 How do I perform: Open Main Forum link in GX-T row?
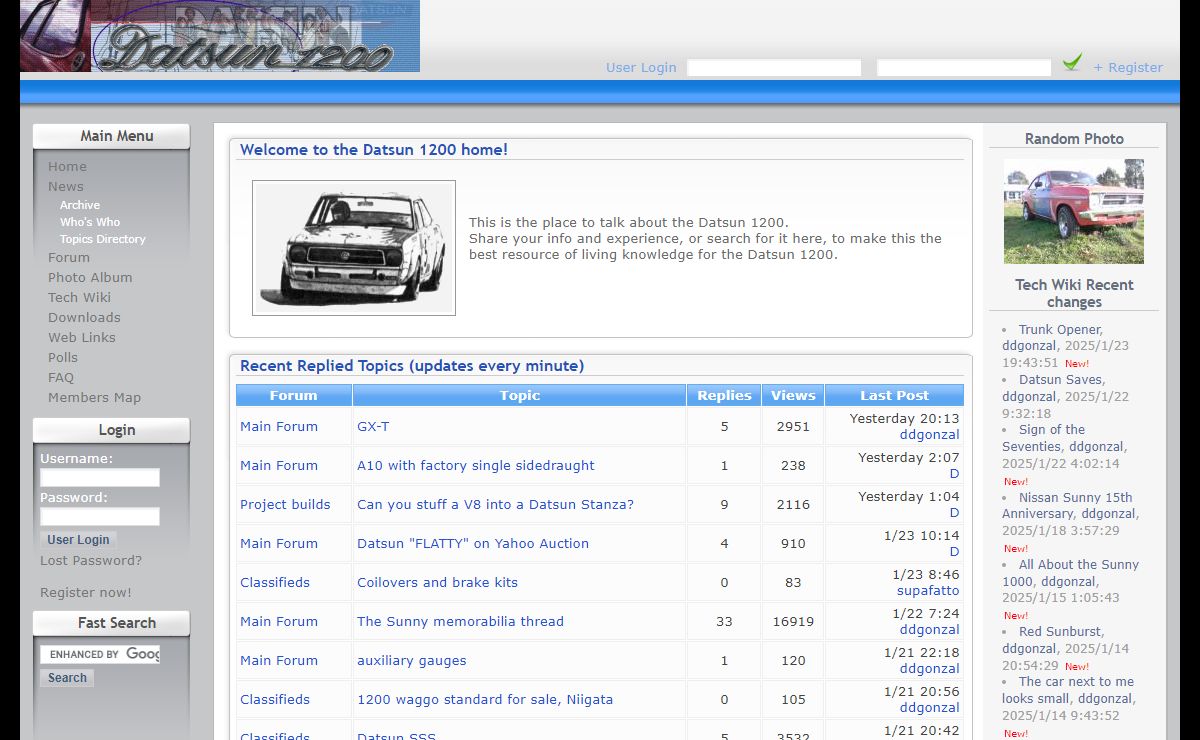[x=279, y=427]
